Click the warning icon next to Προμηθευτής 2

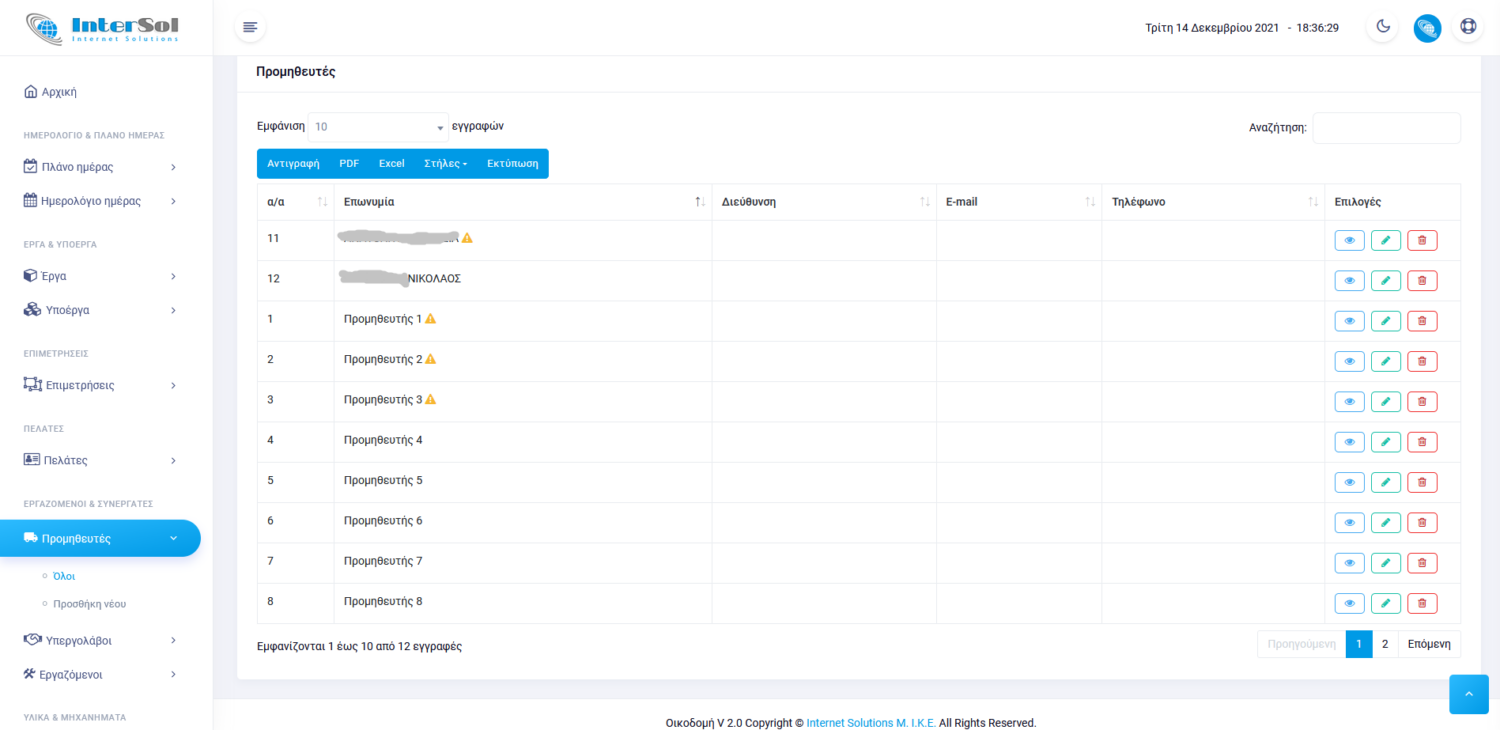431,359
